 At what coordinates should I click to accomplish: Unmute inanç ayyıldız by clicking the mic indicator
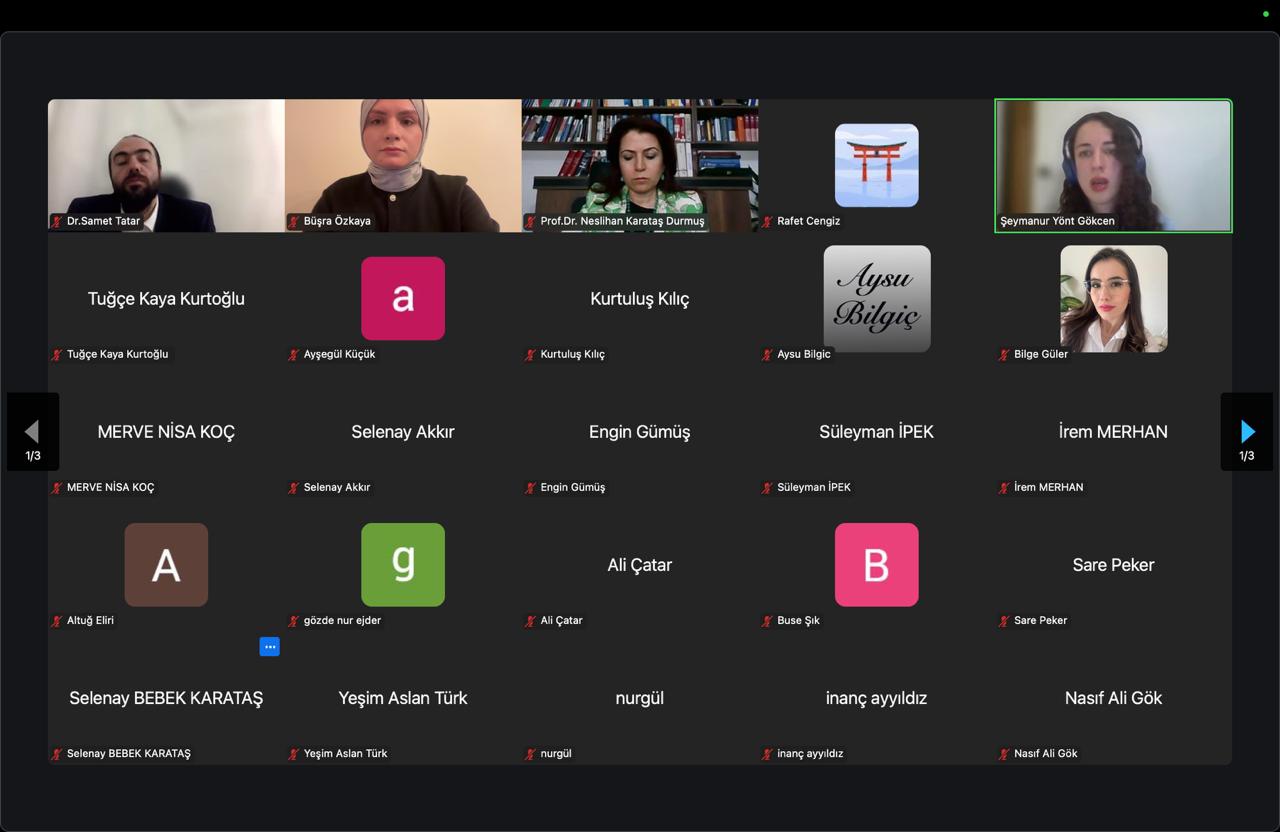766,754
